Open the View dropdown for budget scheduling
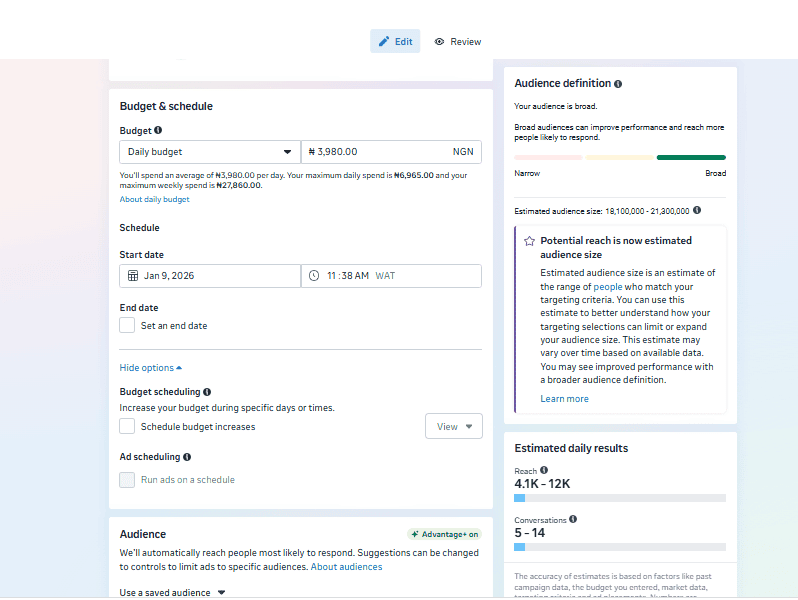The width and height of the screenshot is (798, 600). pos(453,426)
